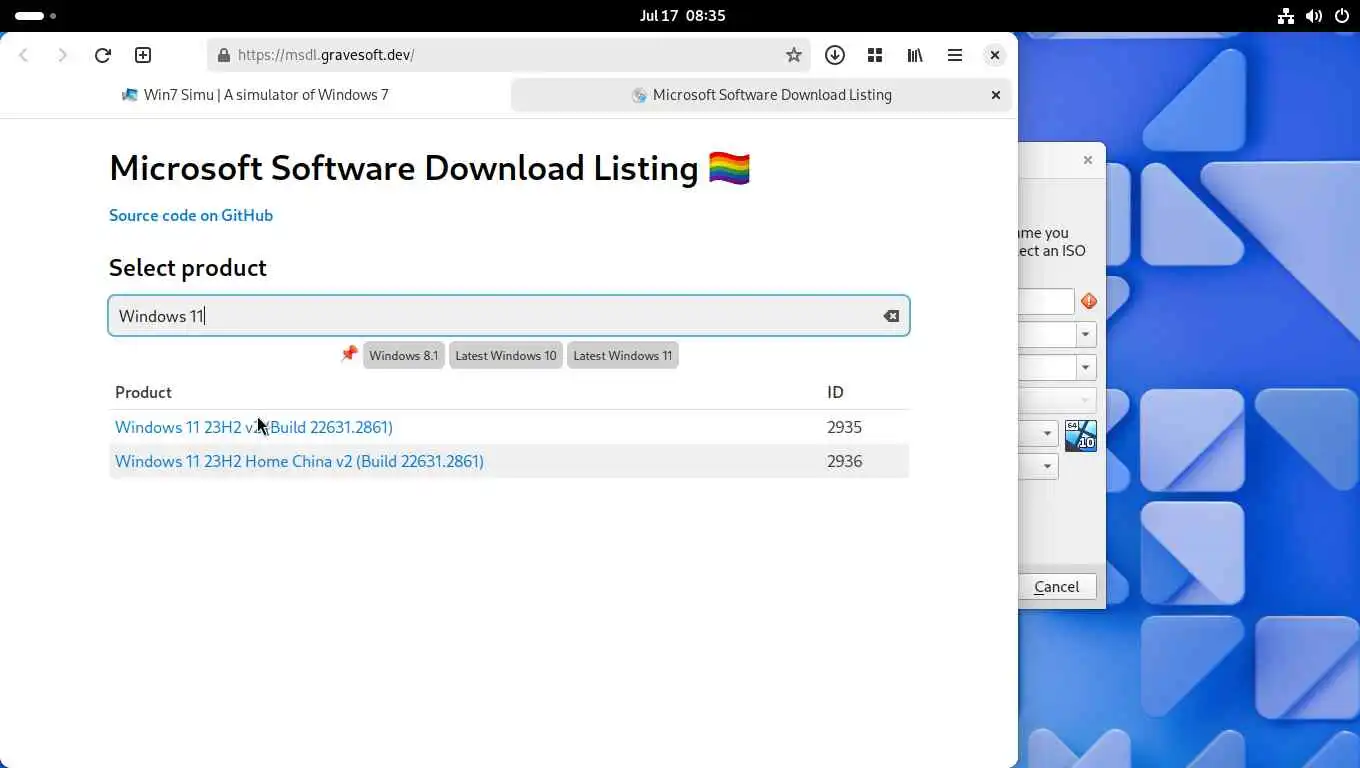Click the Windows 10 64-bit OS icon
1360x768 pixels.
1081,435
